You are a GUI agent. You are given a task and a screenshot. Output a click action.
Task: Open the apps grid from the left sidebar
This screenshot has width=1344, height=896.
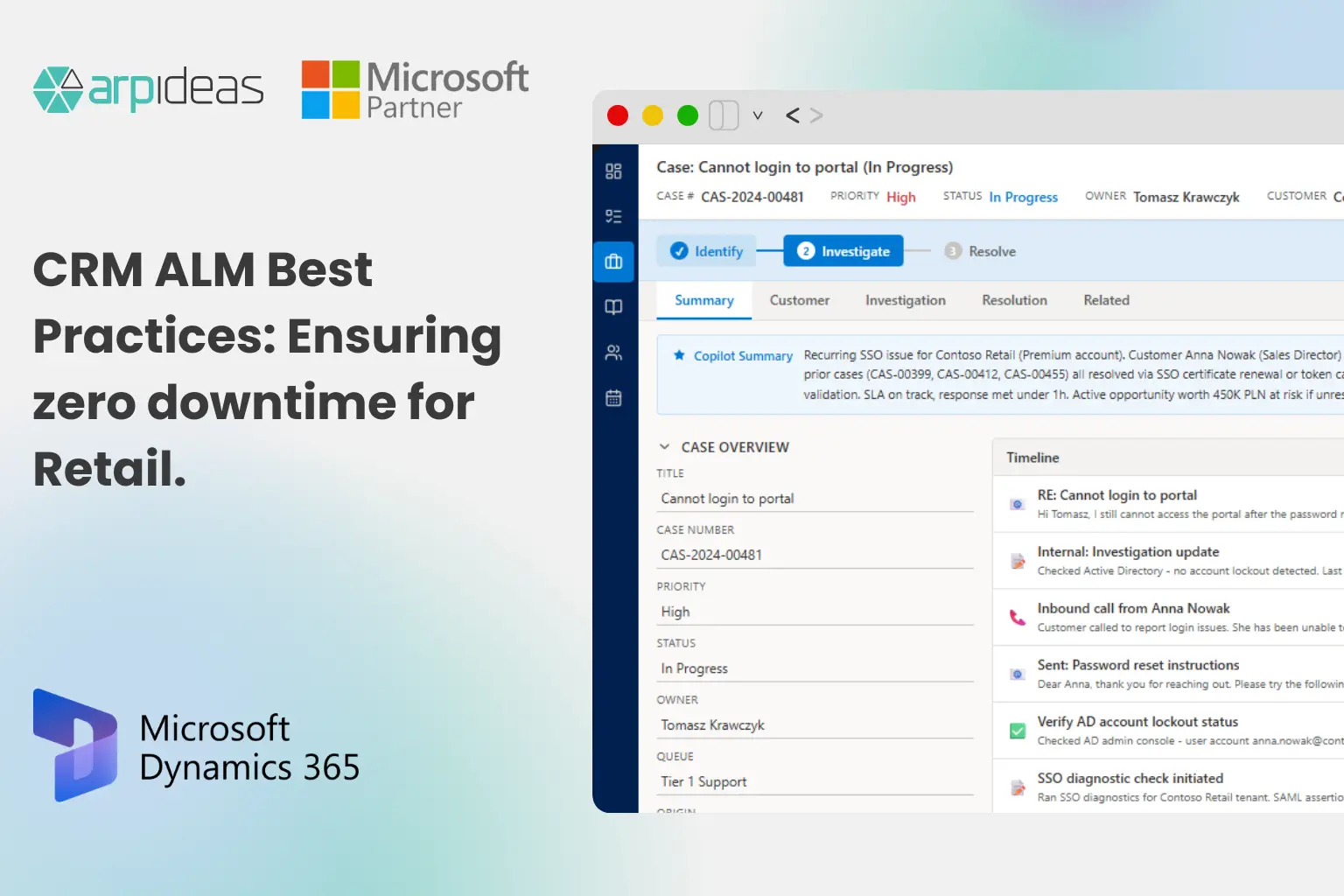(x=613, y=171)
